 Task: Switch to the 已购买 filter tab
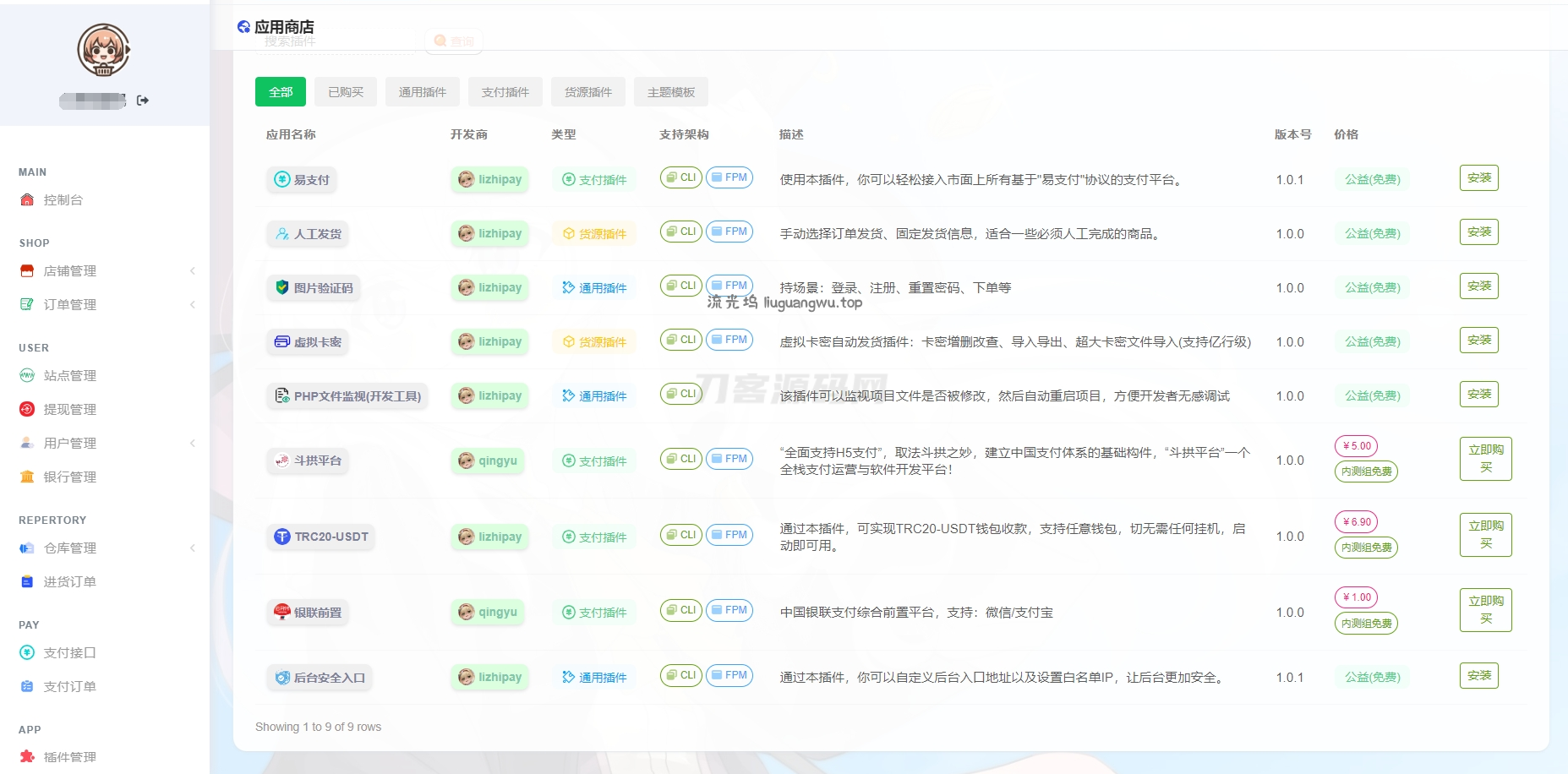coord(346,92)
